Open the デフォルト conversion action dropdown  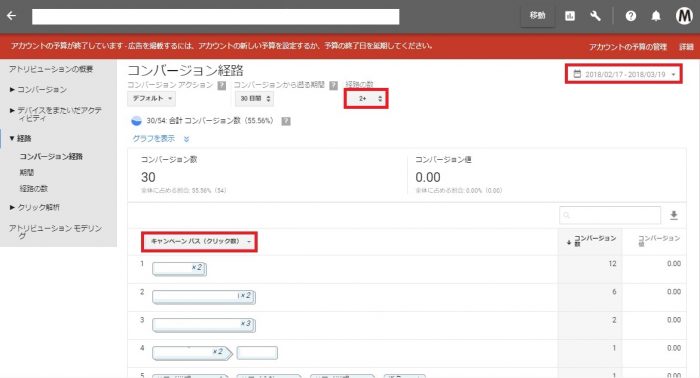click(x=151, y=98)
